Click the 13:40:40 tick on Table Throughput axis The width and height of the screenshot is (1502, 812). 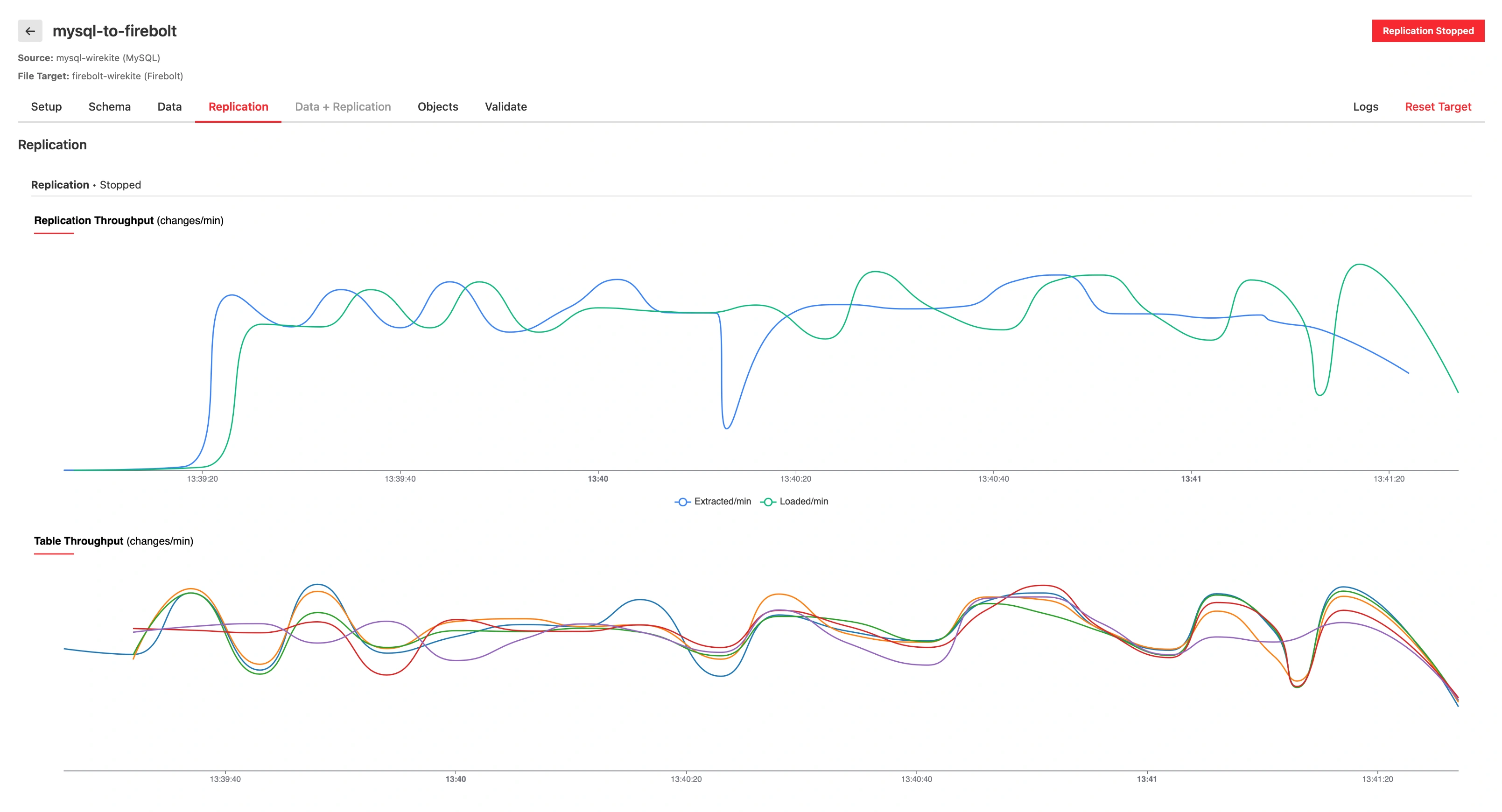917,779
